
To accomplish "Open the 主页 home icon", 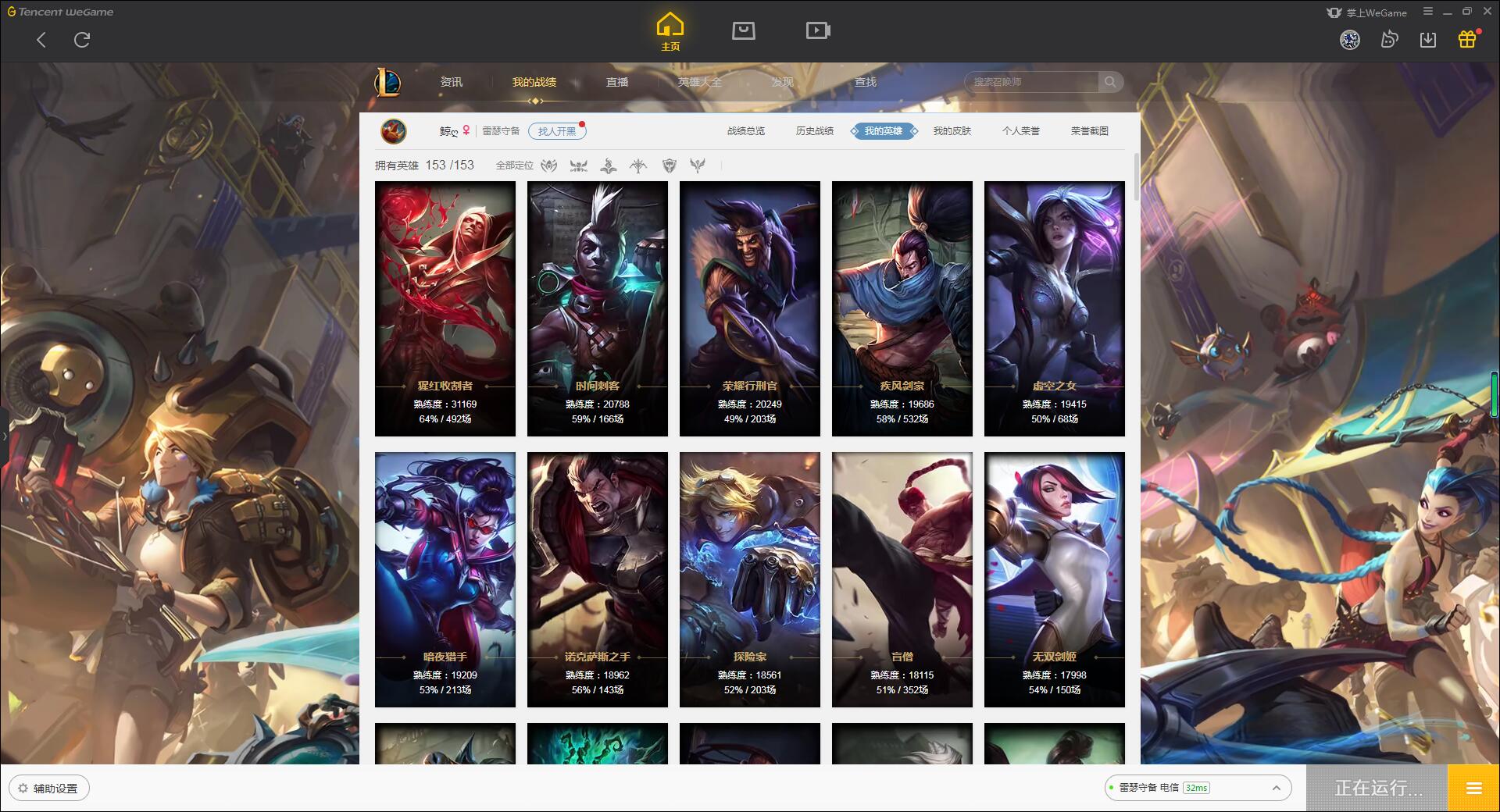I will [670, 32].
